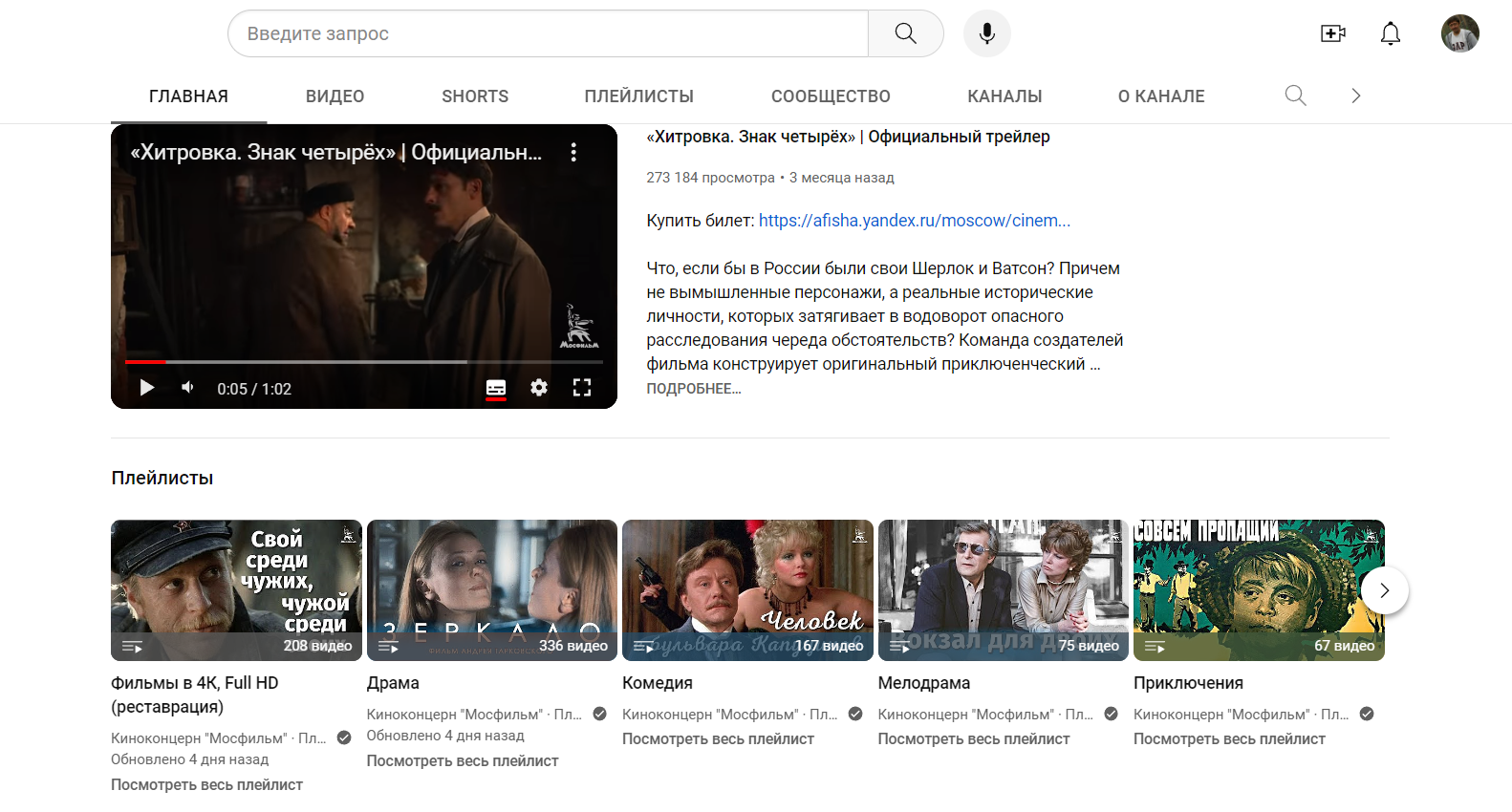
Task: Open the Свой среди чужих playlist thumbnail
Action: (x=236, y=590)
